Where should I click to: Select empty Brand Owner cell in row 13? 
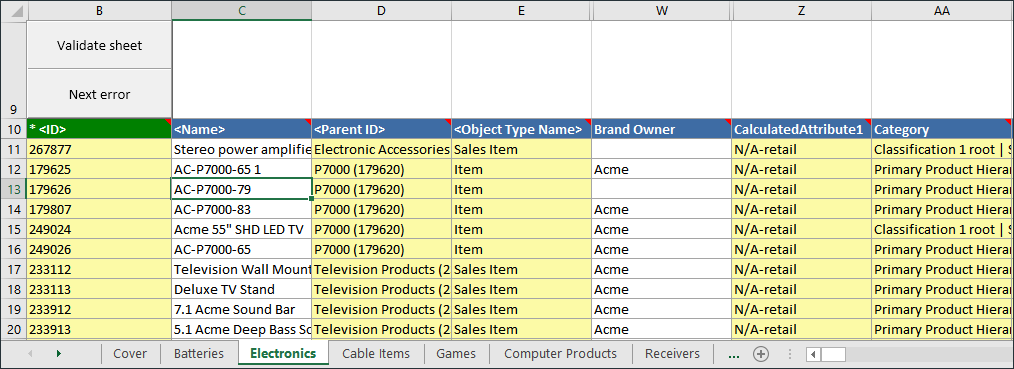point(661,189)
